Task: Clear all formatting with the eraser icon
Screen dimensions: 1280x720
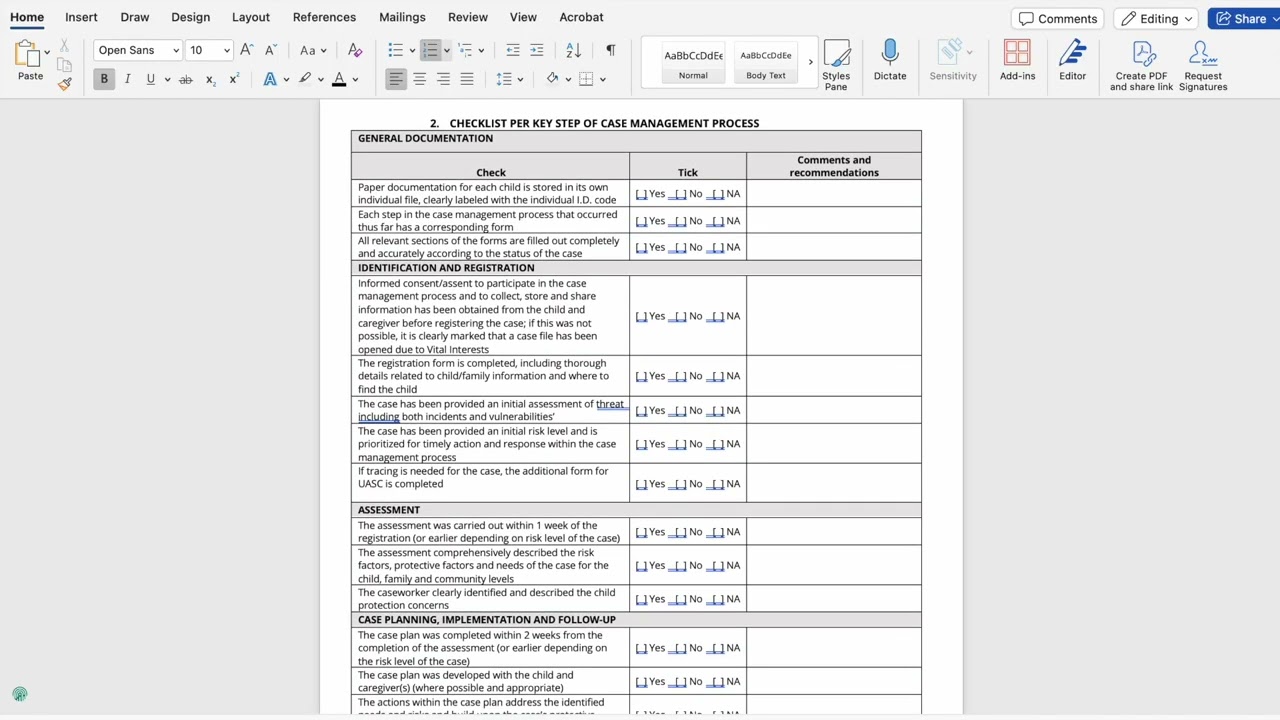Action: (x=354, y=50)
